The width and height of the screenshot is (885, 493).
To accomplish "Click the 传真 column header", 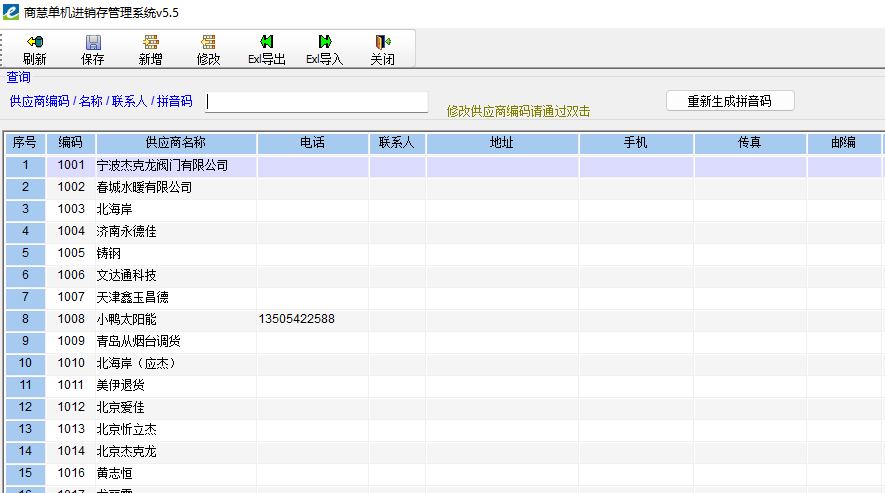I will 750,143.
